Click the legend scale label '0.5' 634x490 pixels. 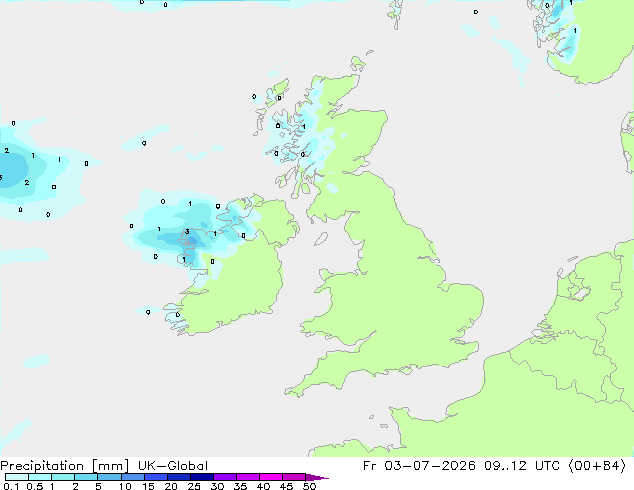35,486
